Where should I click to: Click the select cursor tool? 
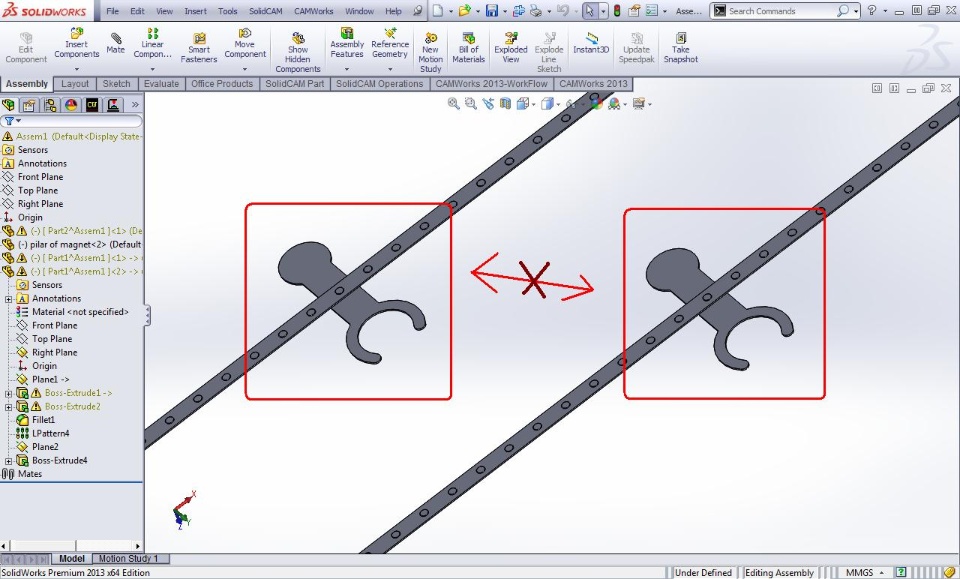[589, 10]
